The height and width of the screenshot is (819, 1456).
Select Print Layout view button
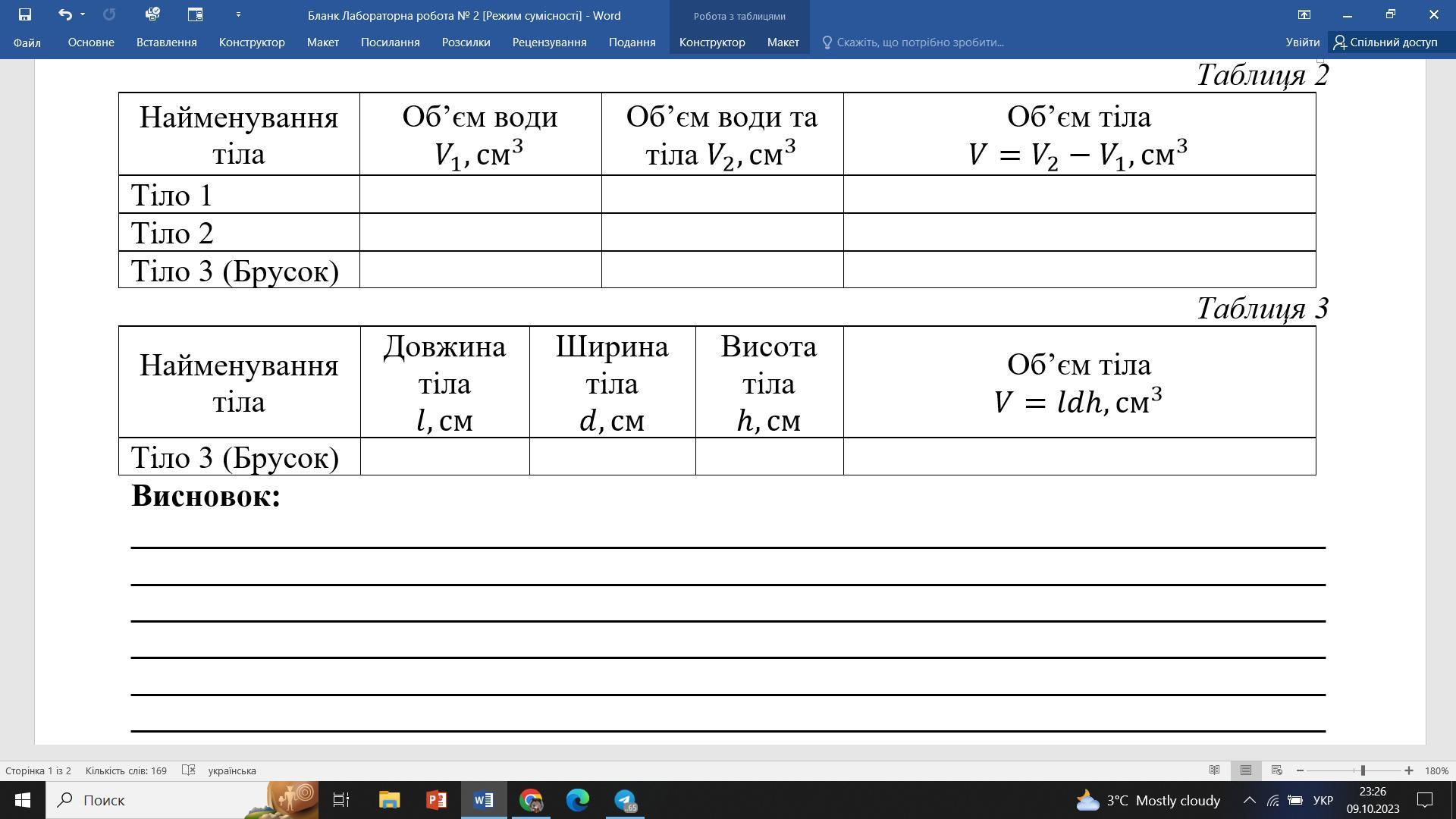[1245, 770]
